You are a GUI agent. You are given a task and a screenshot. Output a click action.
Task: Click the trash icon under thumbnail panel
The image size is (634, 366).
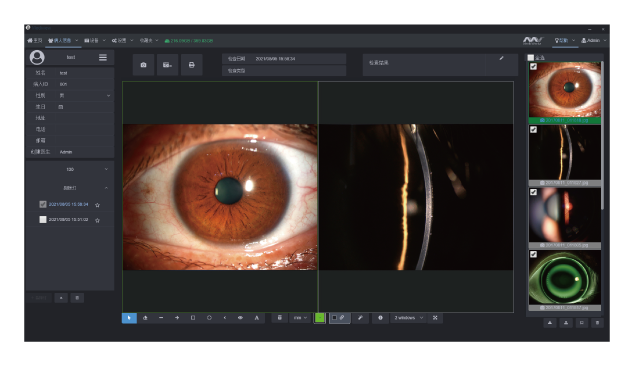597,323
